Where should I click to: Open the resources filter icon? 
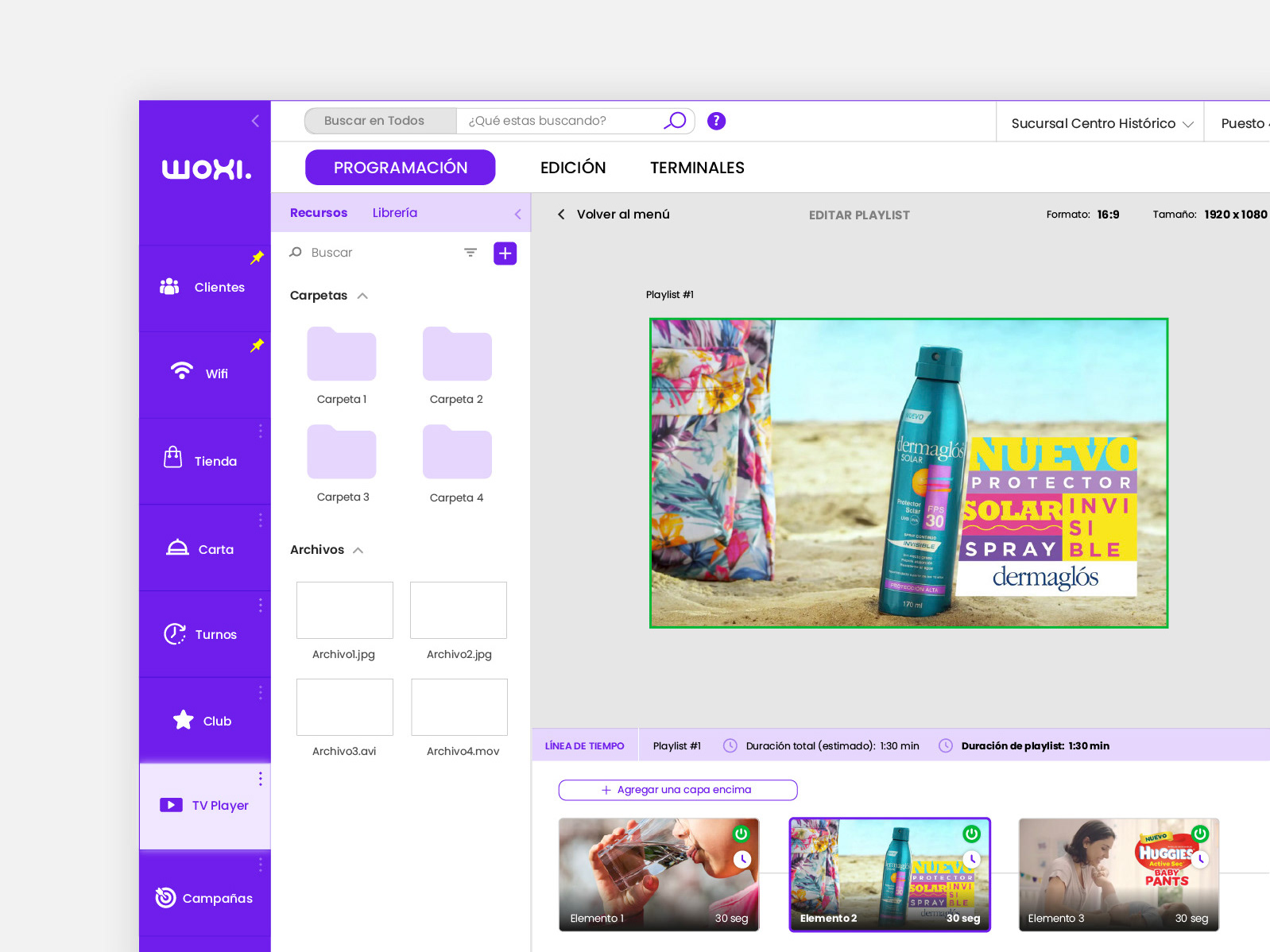point(470,253)
